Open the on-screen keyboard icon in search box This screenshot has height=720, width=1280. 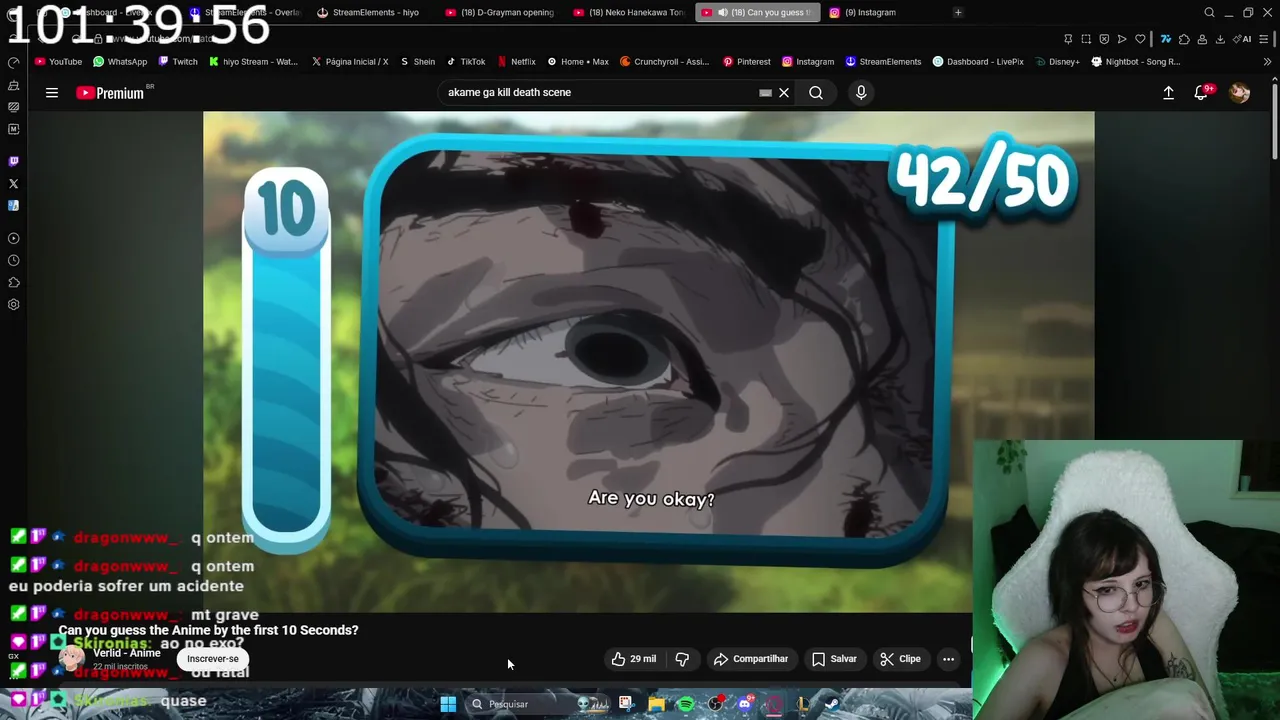pos(765,93)
